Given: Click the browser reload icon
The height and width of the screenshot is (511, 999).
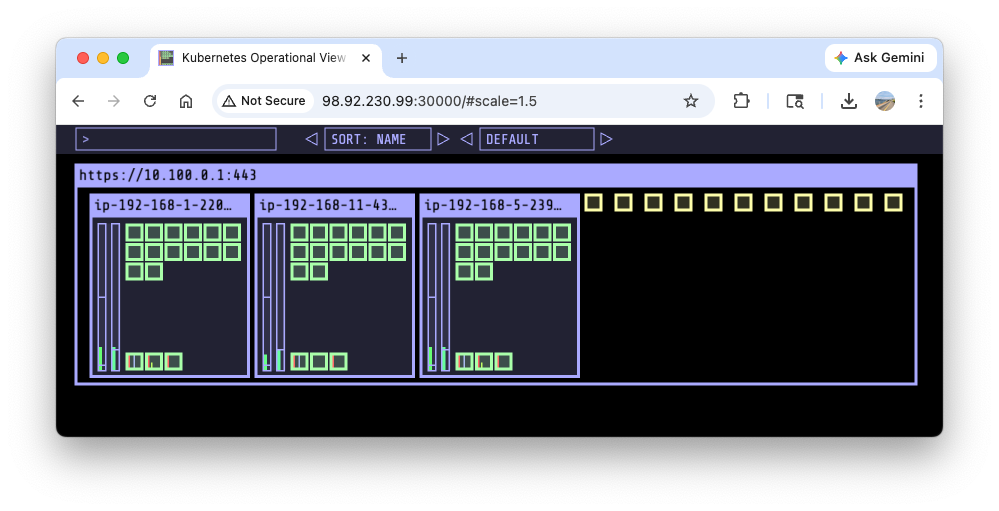Looking at the screenshot, I should coord(150,101).
